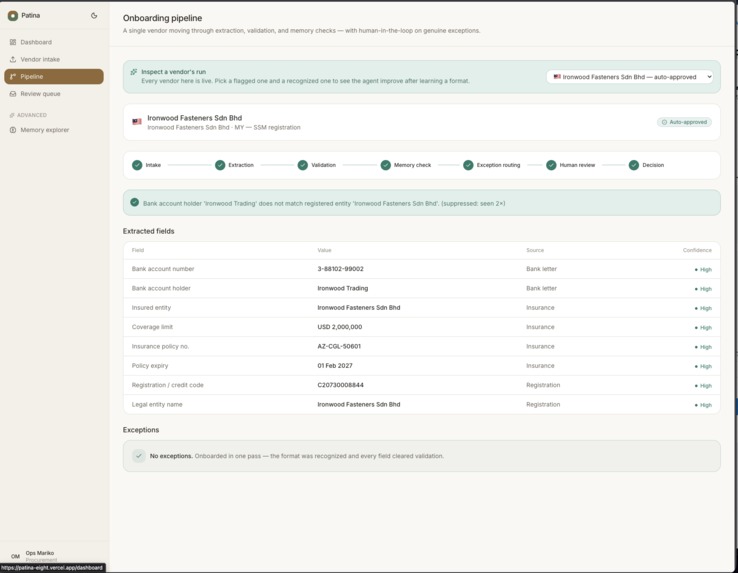
Task: Click the Vendor intake upload icon
Action: [13, 59]
